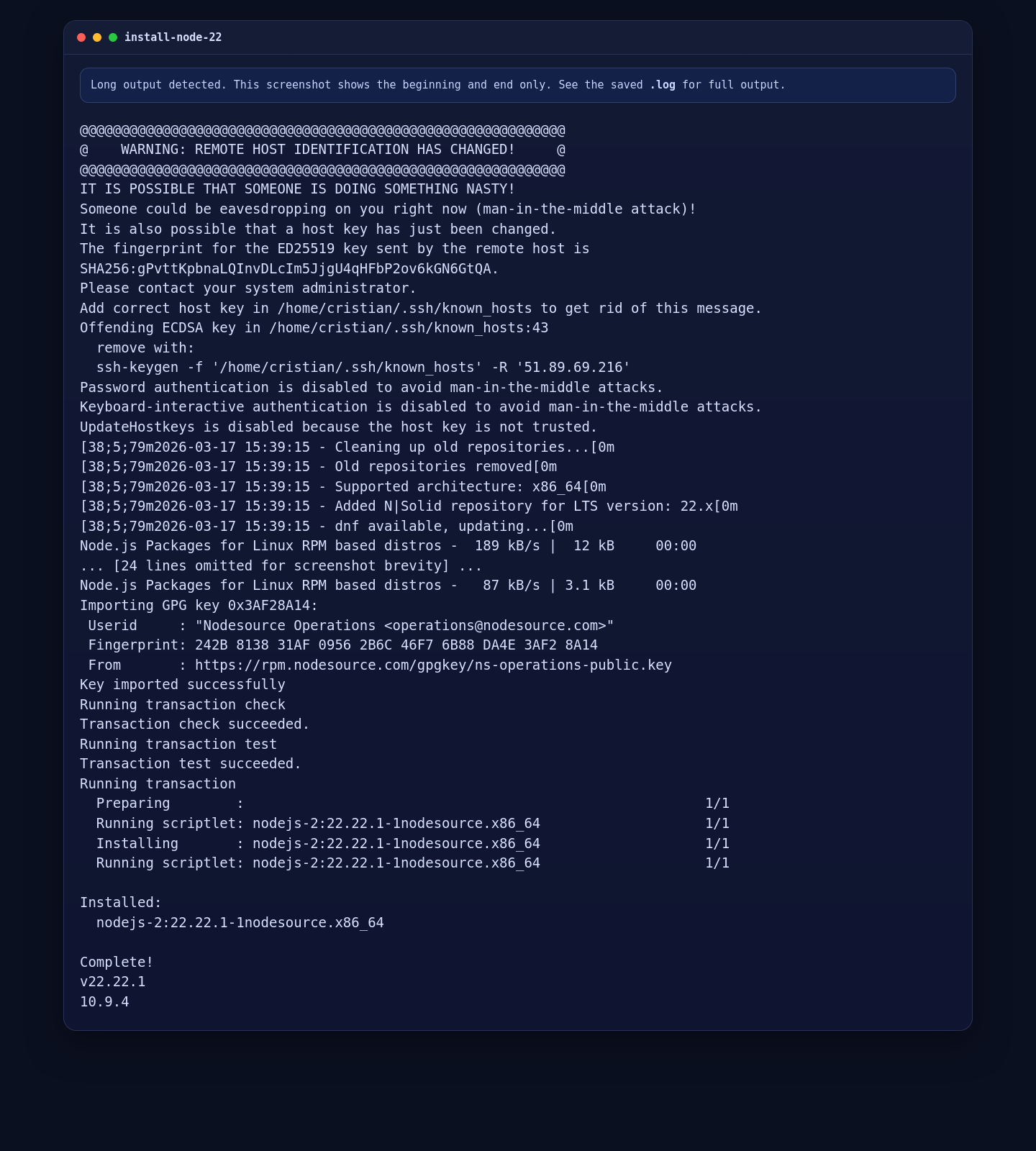Click 'It is also possible that a host key' line
Viewport: 1036px width, 1151px height.
[x=318, y=229]
